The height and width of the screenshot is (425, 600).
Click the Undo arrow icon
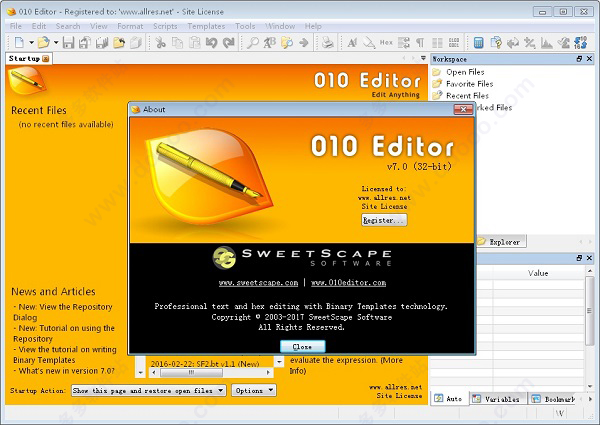[x=212, y=42]
